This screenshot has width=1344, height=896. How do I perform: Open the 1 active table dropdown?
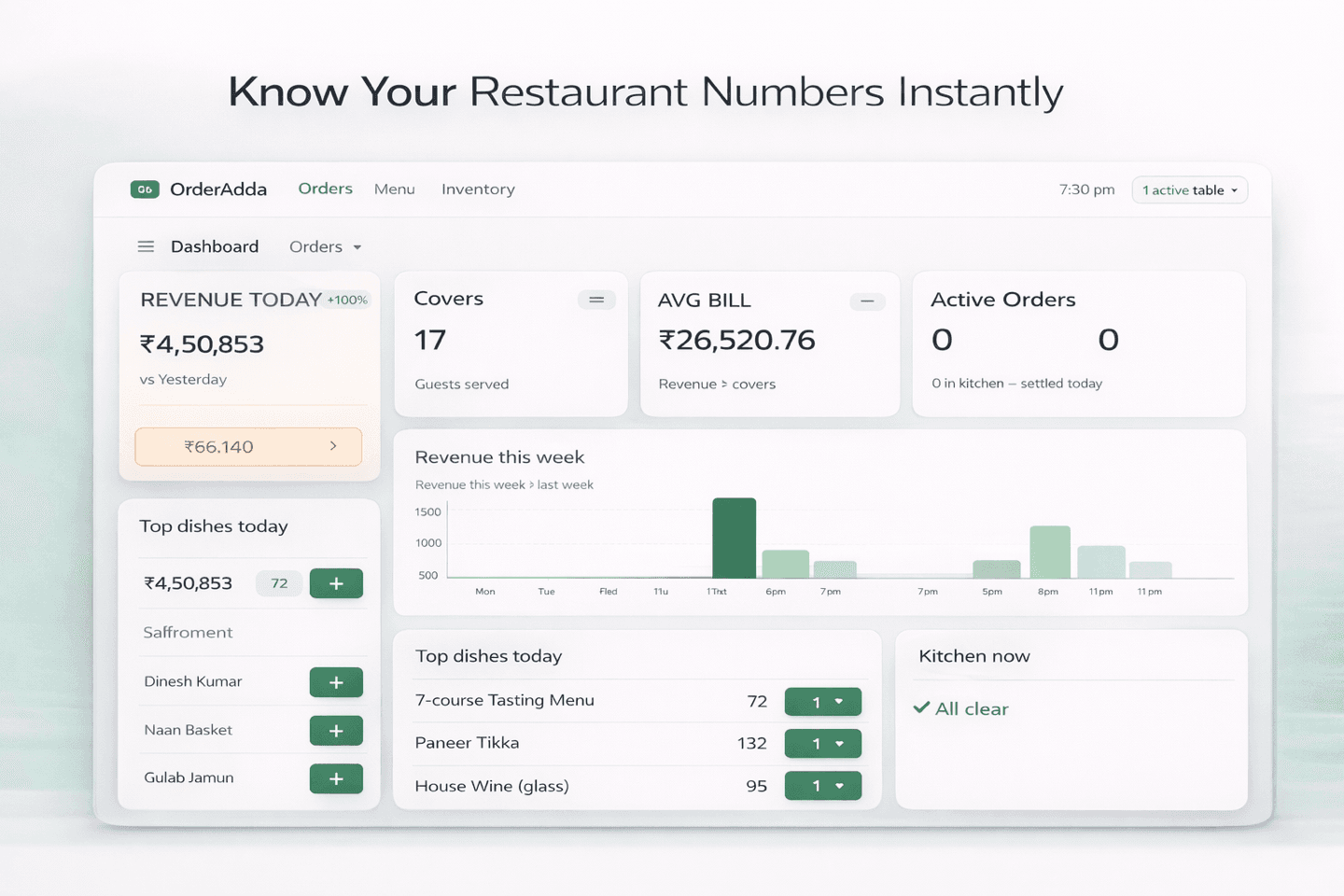tap(1189, 189)
